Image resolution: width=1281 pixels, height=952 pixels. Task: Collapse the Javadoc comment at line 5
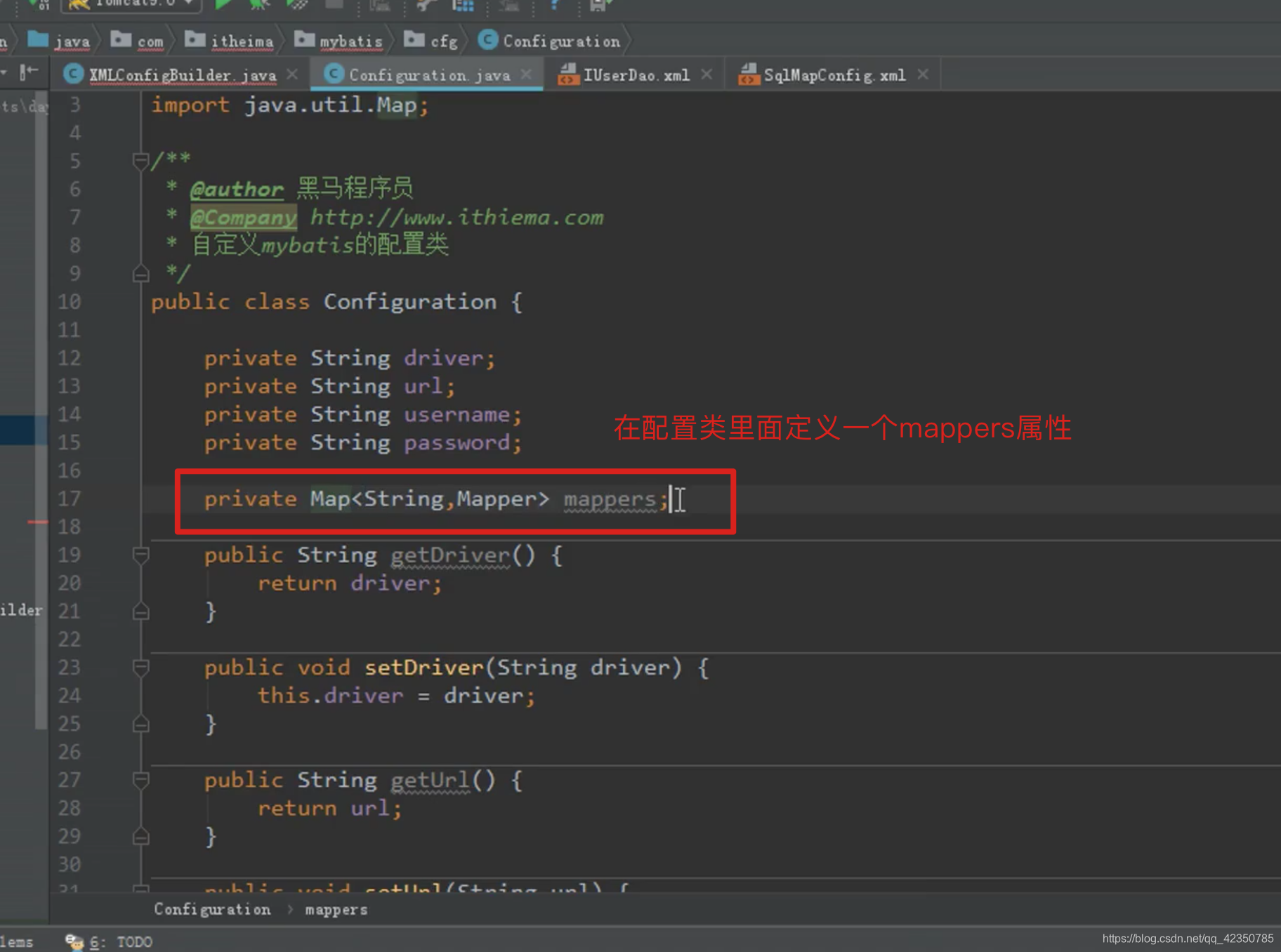click(140, 161)
